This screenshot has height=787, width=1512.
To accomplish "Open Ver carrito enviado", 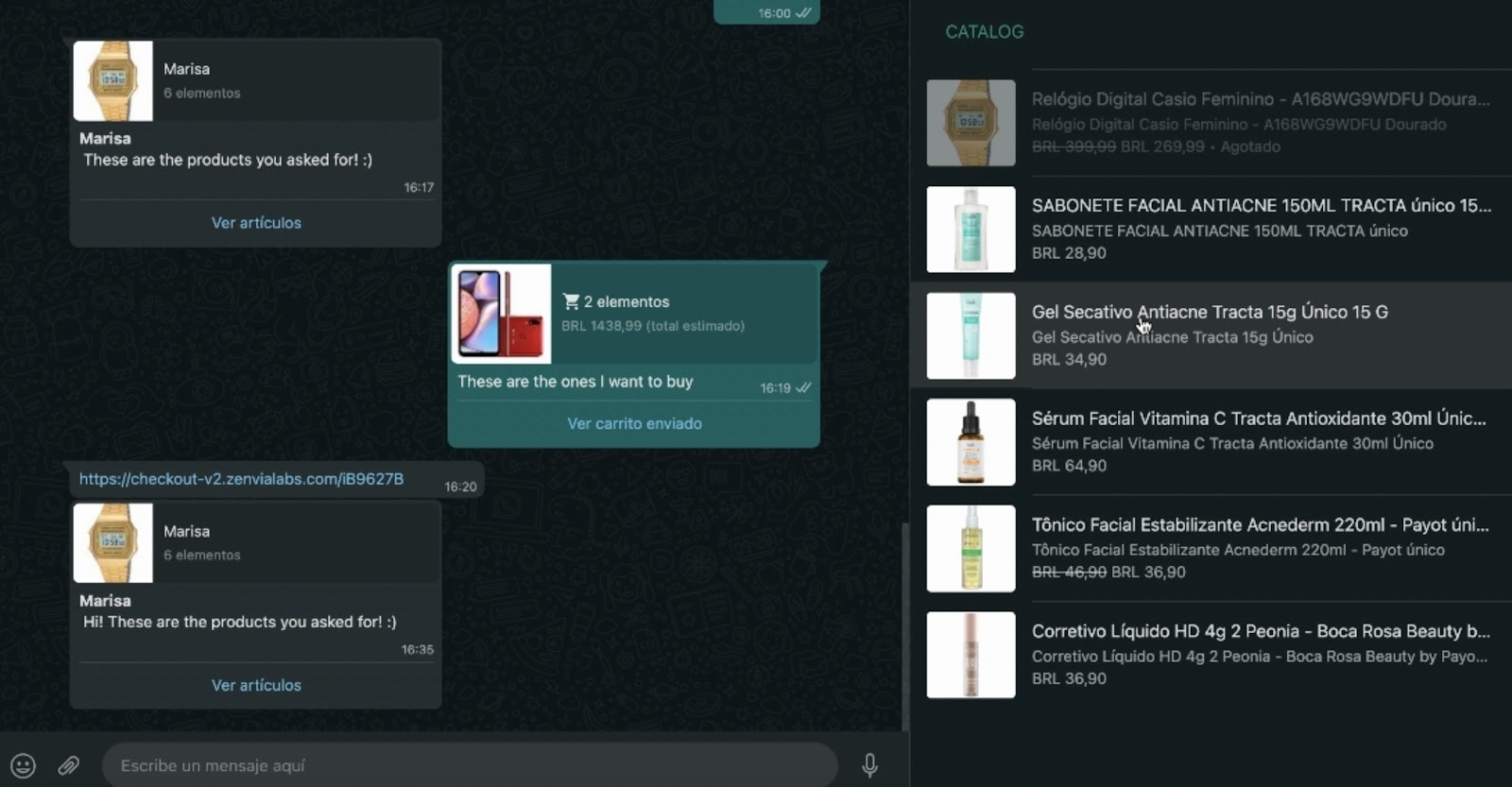I will pos(634,423).
